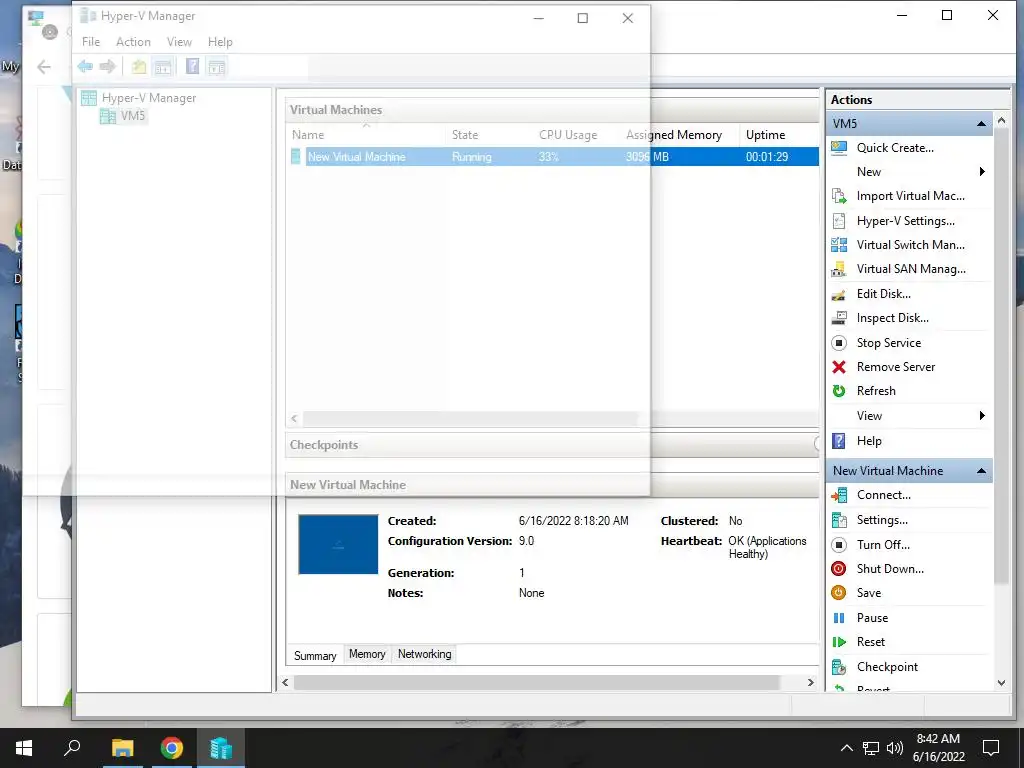Image resolution: width=1024 pixels, height=768 pixels.
Task: Collapse the New Virtual Machine actions section
Action: (x=981, y=471)
